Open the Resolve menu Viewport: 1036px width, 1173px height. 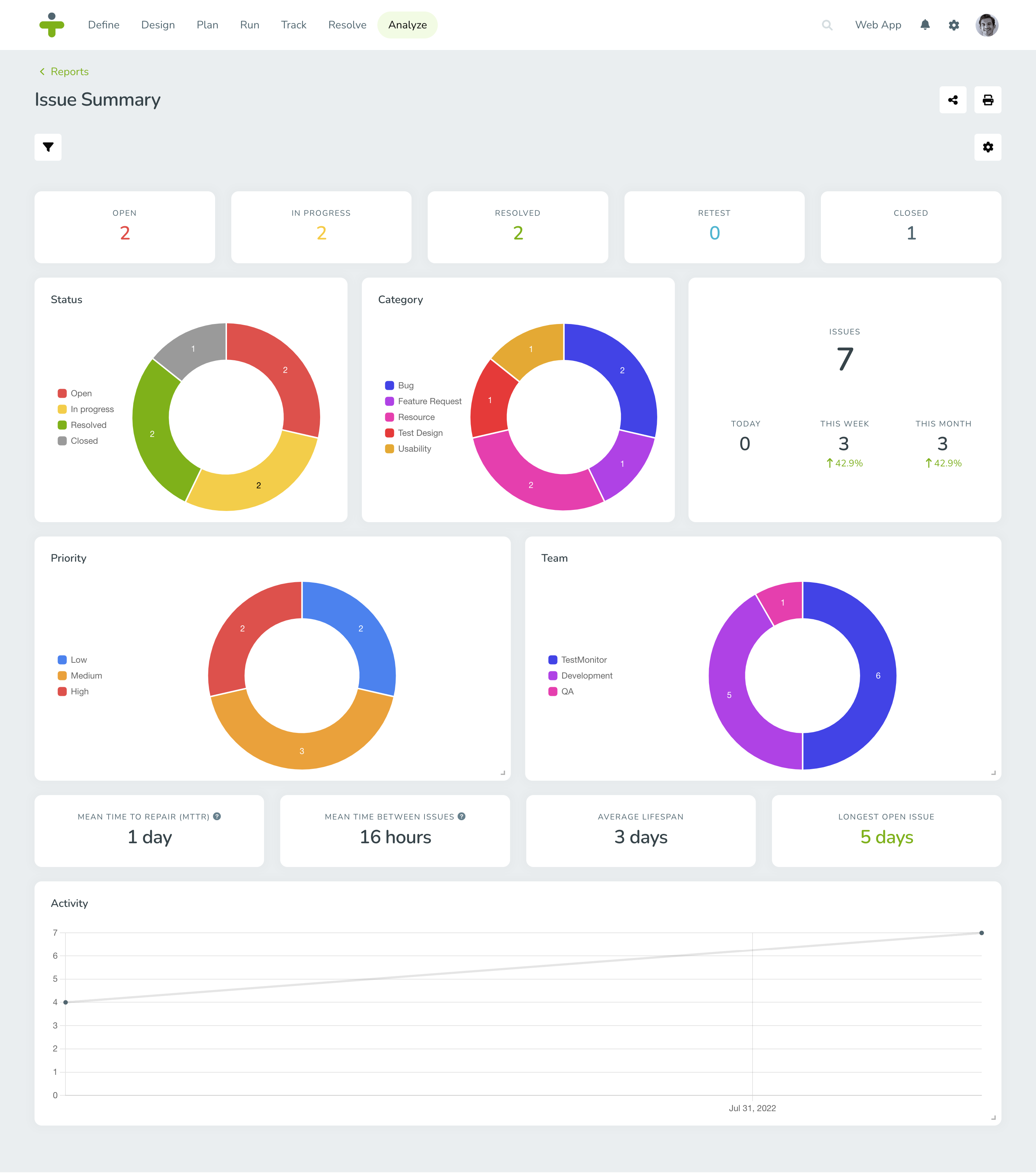coord(347,25)
